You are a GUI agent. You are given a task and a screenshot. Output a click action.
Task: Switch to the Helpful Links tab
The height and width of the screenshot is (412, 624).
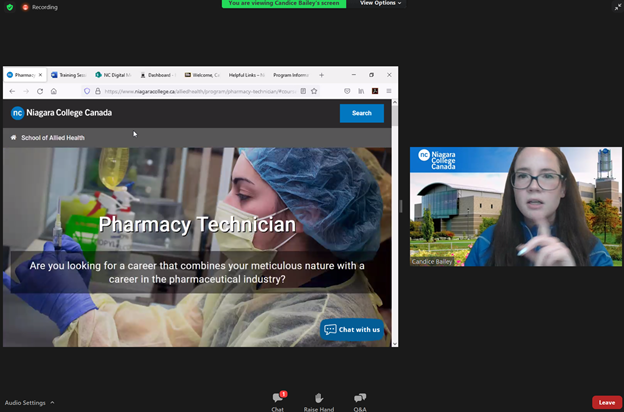click(246, 75)
